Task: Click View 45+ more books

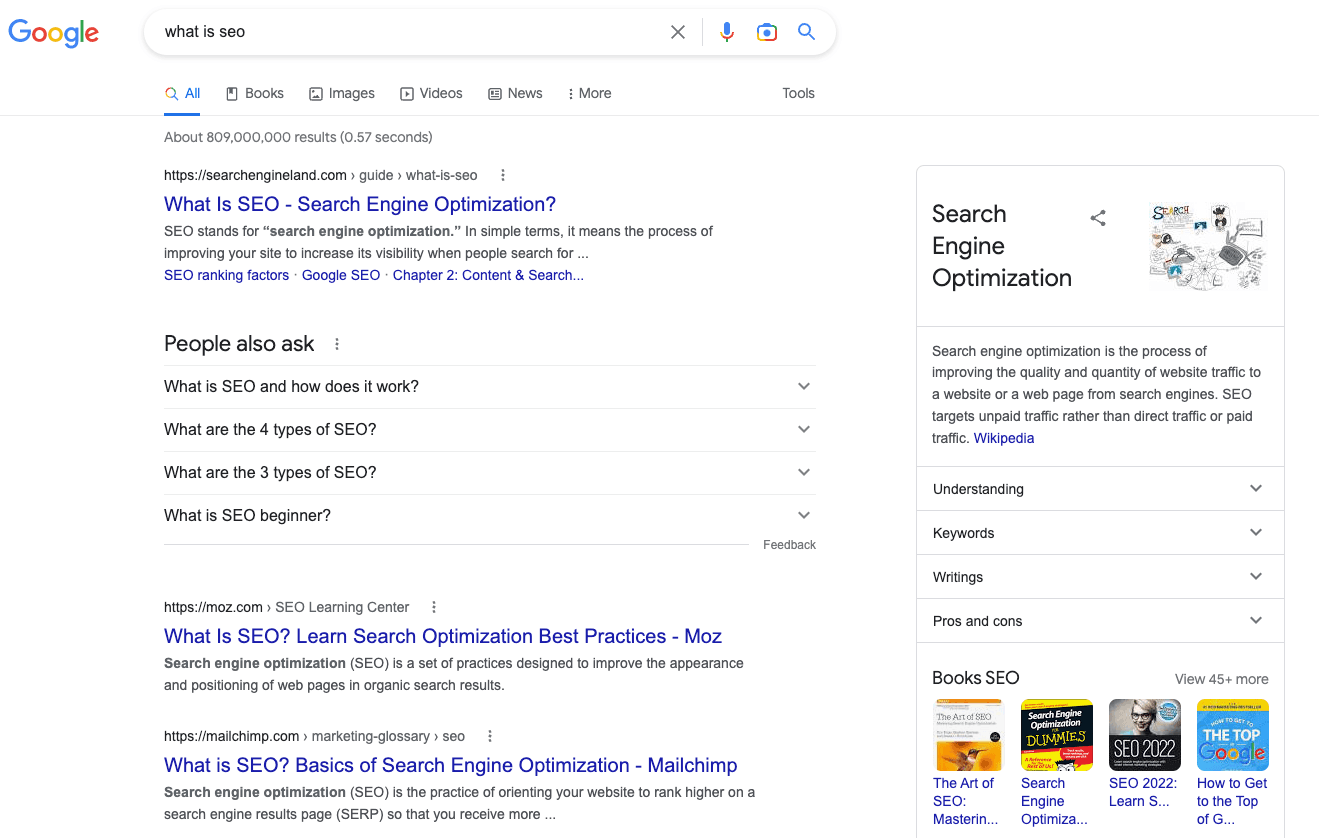Action: [x=1221, y=679]
